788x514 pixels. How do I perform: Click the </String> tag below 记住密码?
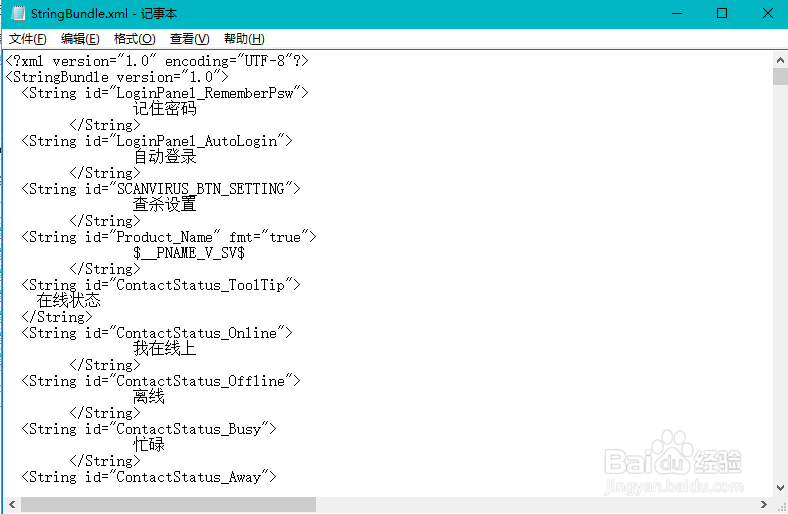coord(105,125)
